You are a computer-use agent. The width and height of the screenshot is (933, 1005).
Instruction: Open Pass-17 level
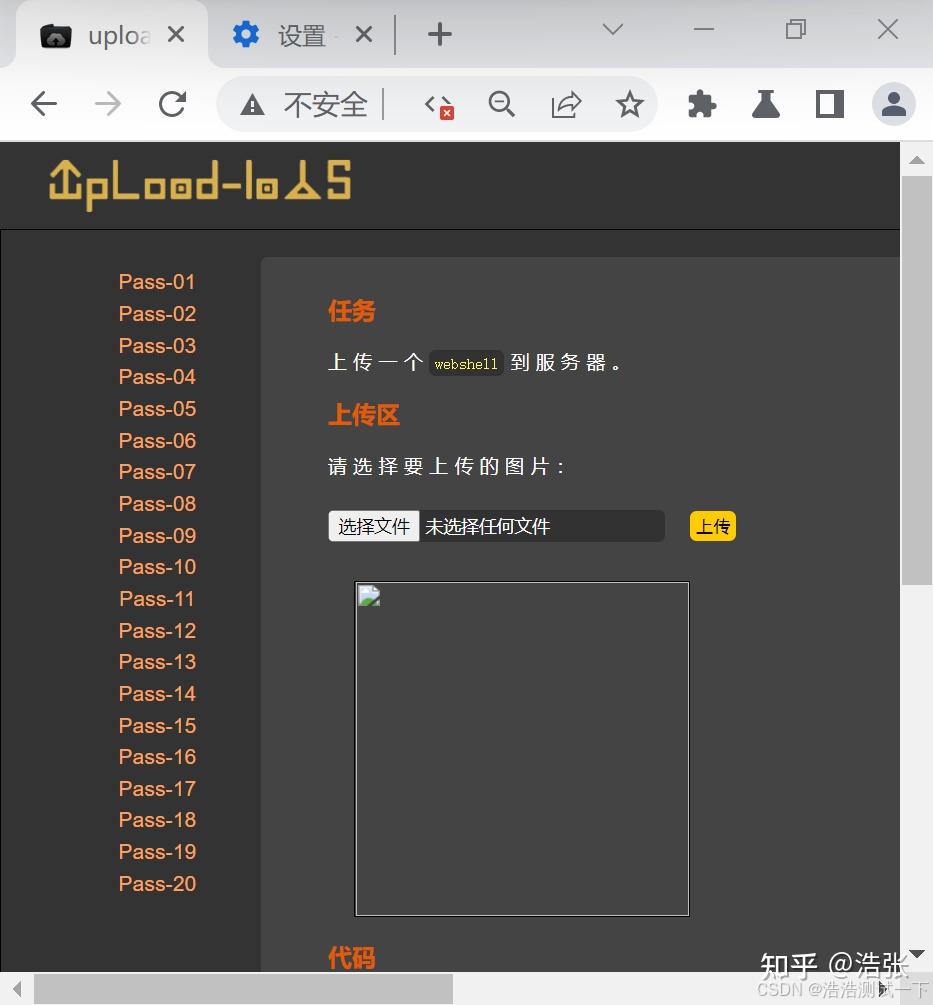pyautogui.click(x=157, y=788)
